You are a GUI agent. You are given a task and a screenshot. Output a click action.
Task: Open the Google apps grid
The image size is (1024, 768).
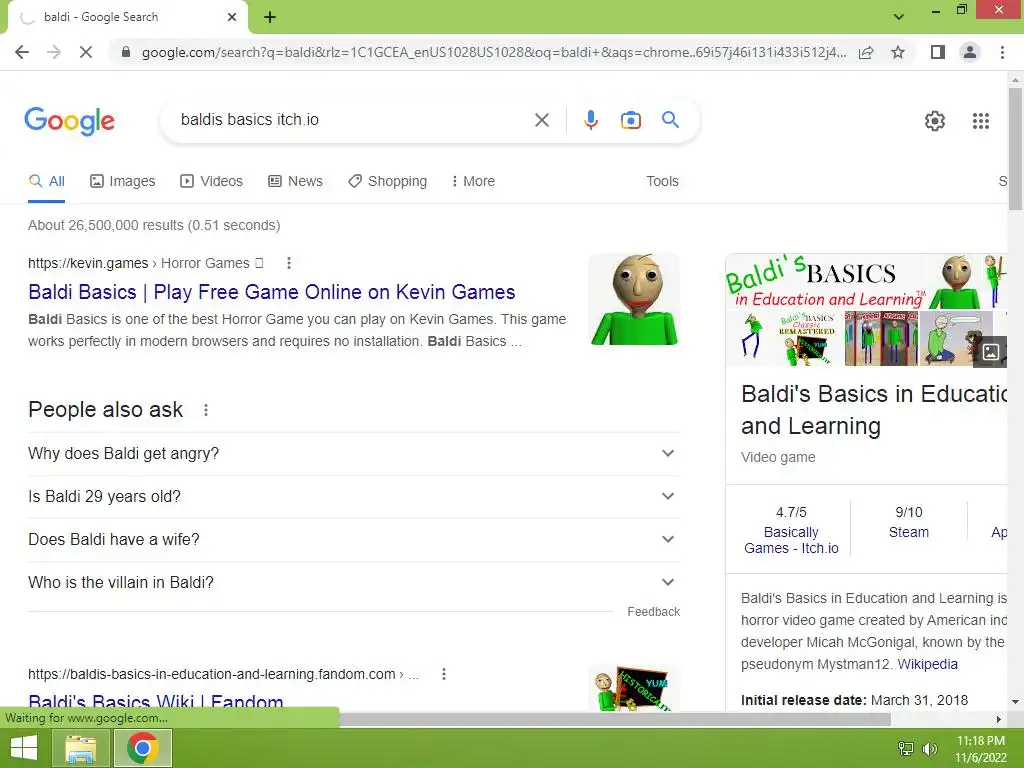tap(980, 121)
